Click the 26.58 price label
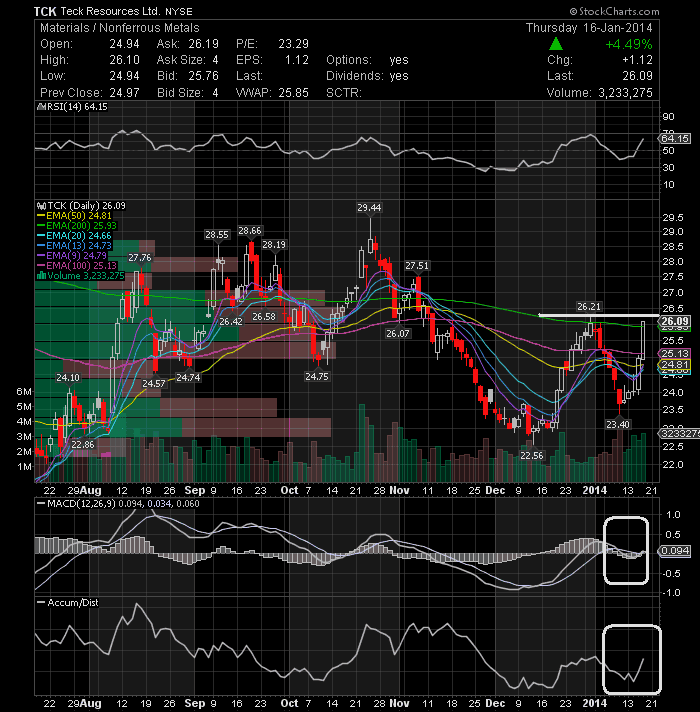 (x=264, y=316)
